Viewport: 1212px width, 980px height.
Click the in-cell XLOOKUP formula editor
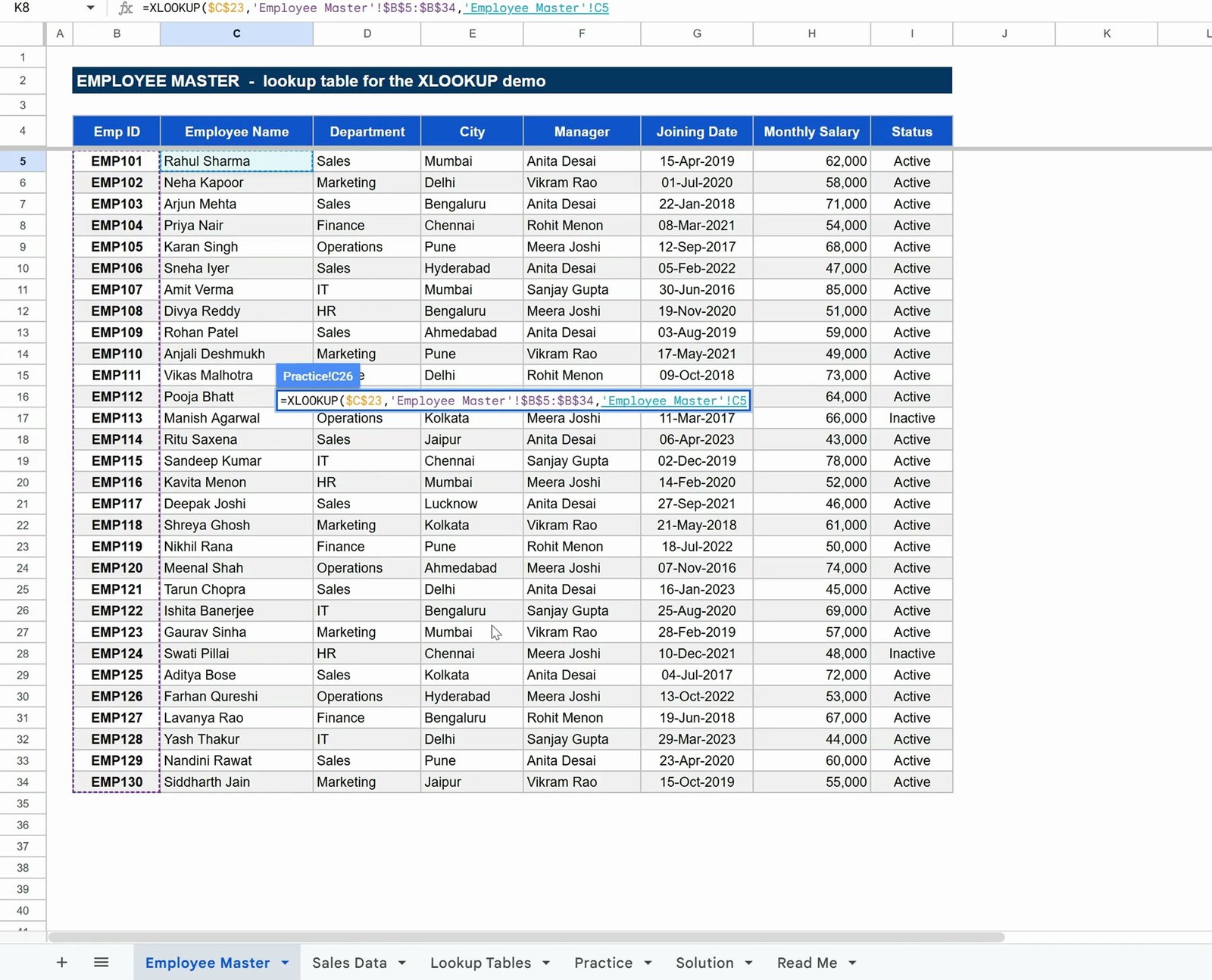513,401
